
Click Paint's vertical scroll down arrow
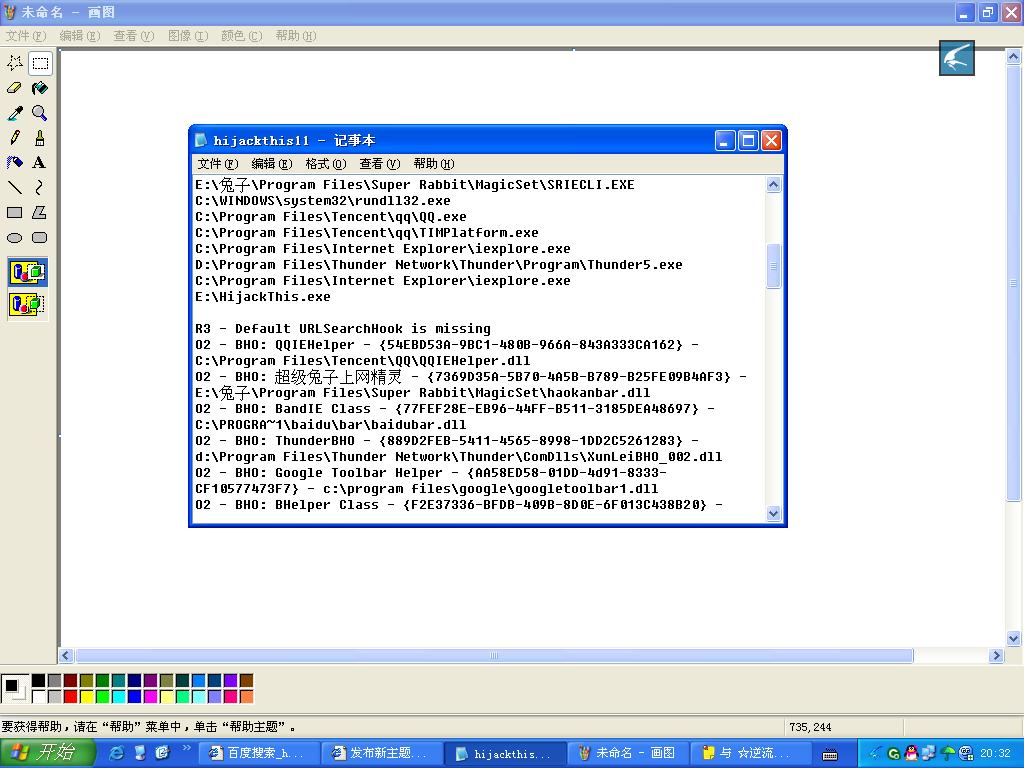[1014, 639]
